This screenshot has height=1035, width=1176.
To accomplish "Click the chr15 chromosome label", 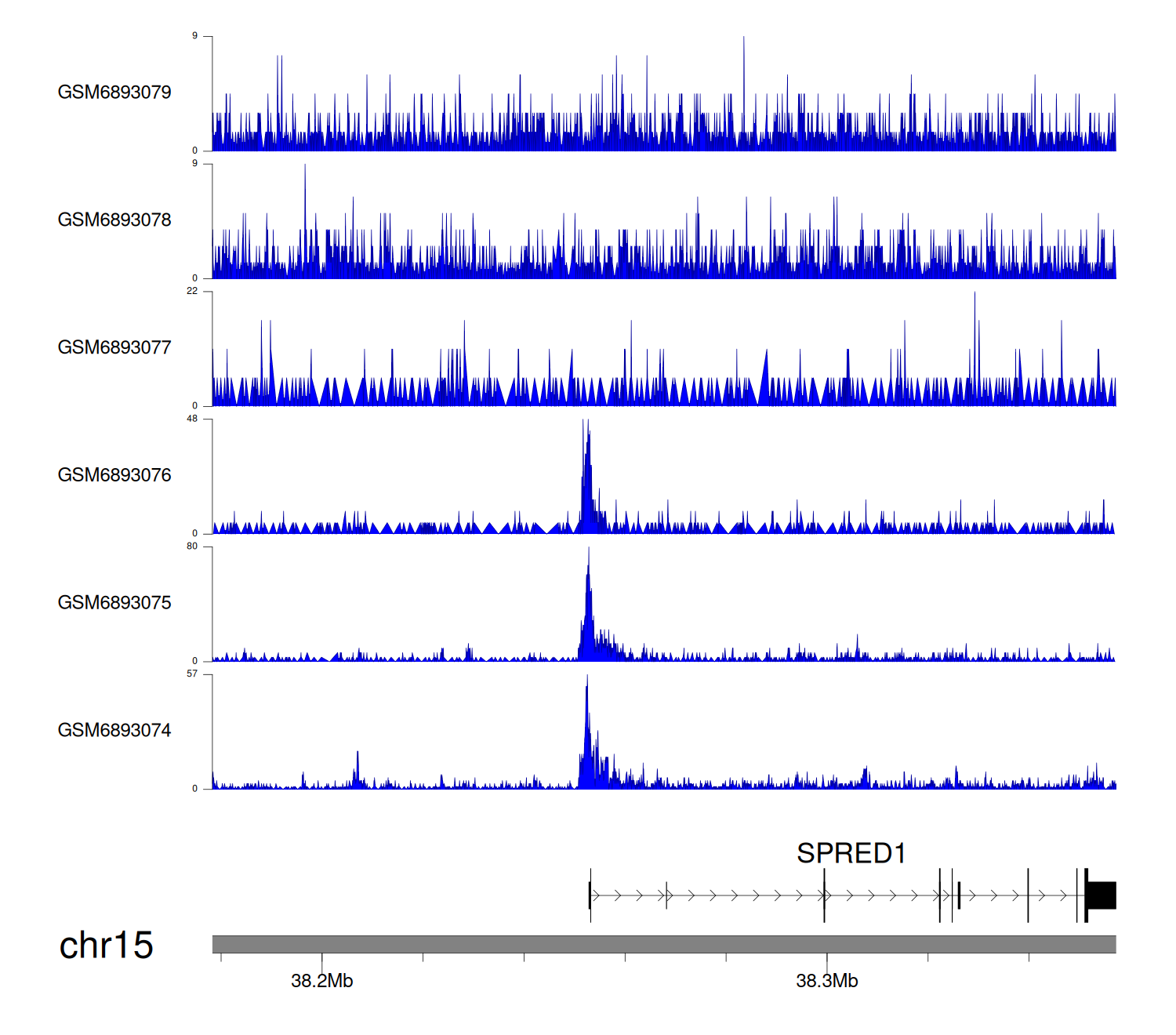I will pyautogui.click(x=106, y=946).
